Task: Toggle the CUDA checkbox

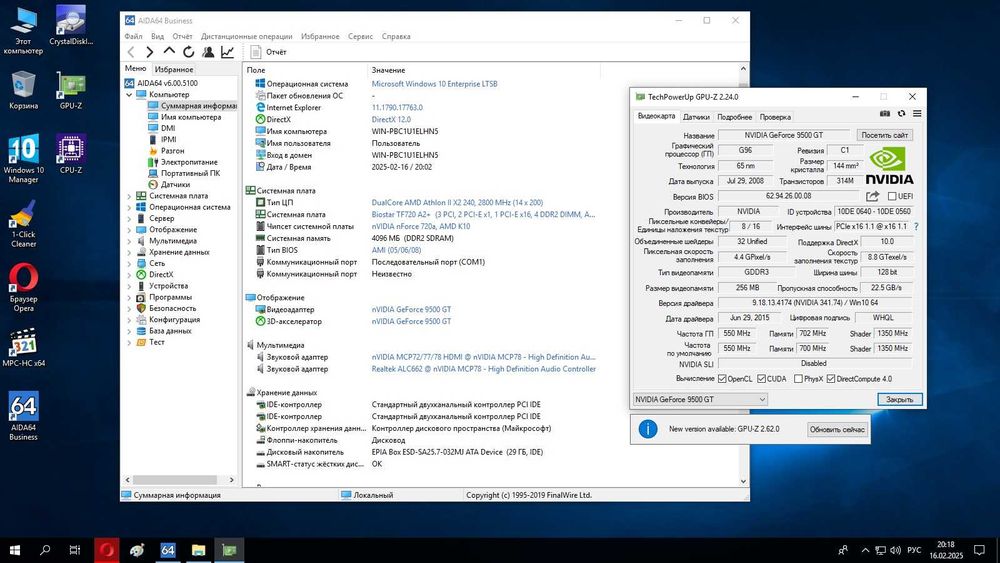Action: pyautogui.click(x=761, y=379)
